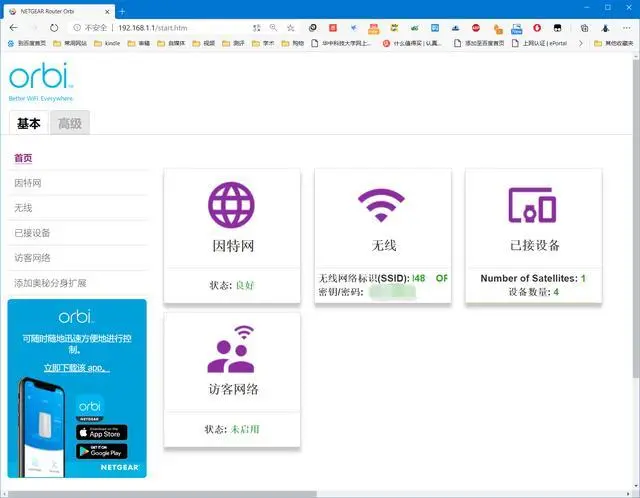Click the purple Wi-Fi signal icon

[x=381, y=205]
